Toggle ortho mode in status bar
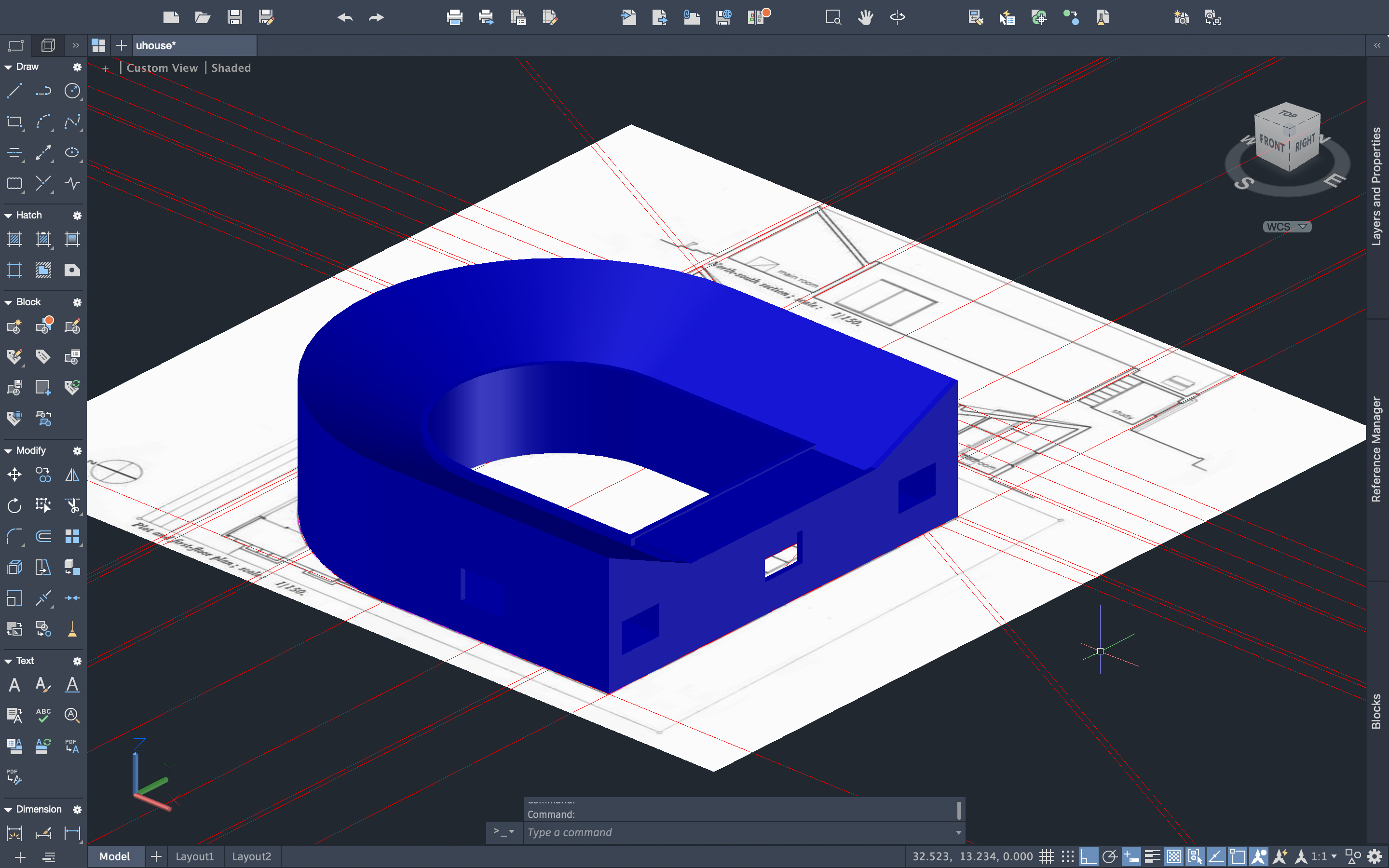The image size is (1389, 868). tap(1088, 856)
